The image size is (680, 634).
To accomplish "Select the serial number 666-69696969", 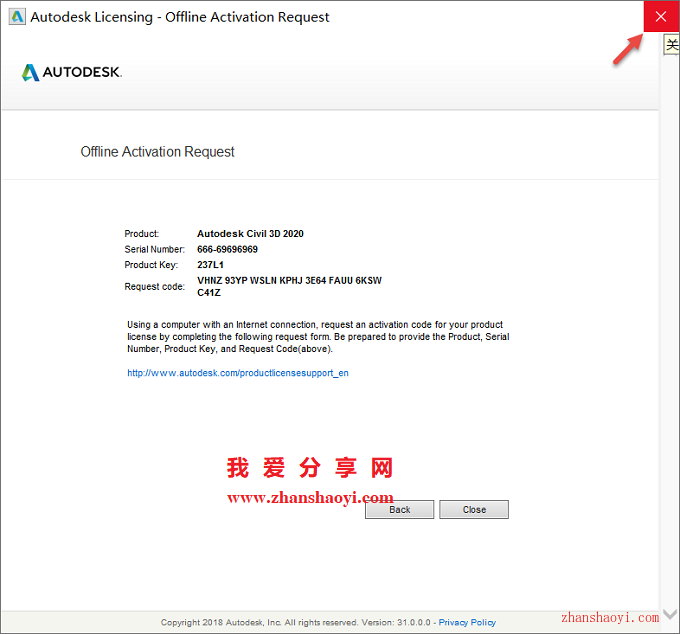I will [227, 249].
